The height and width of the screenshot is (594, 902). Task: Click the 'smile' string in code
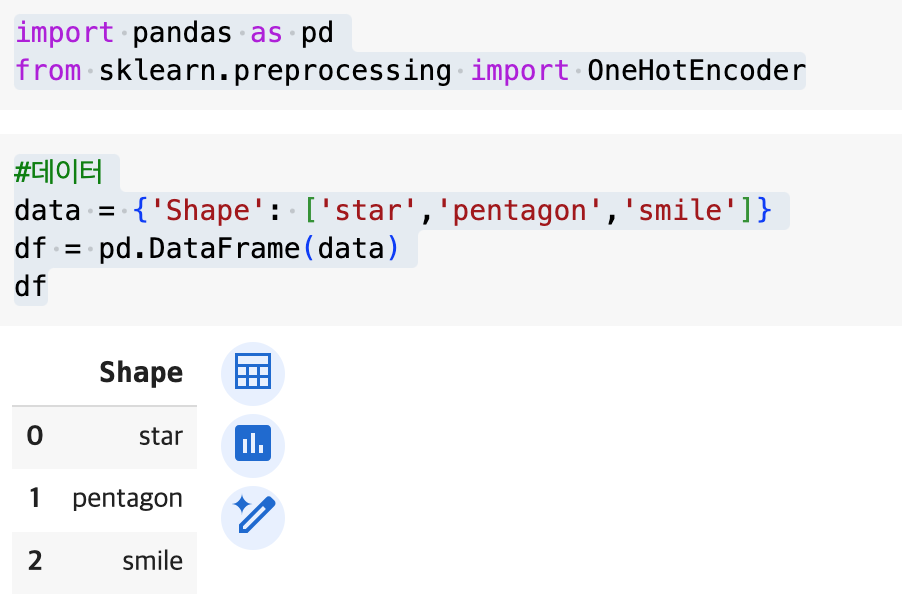tap(679, 211)
